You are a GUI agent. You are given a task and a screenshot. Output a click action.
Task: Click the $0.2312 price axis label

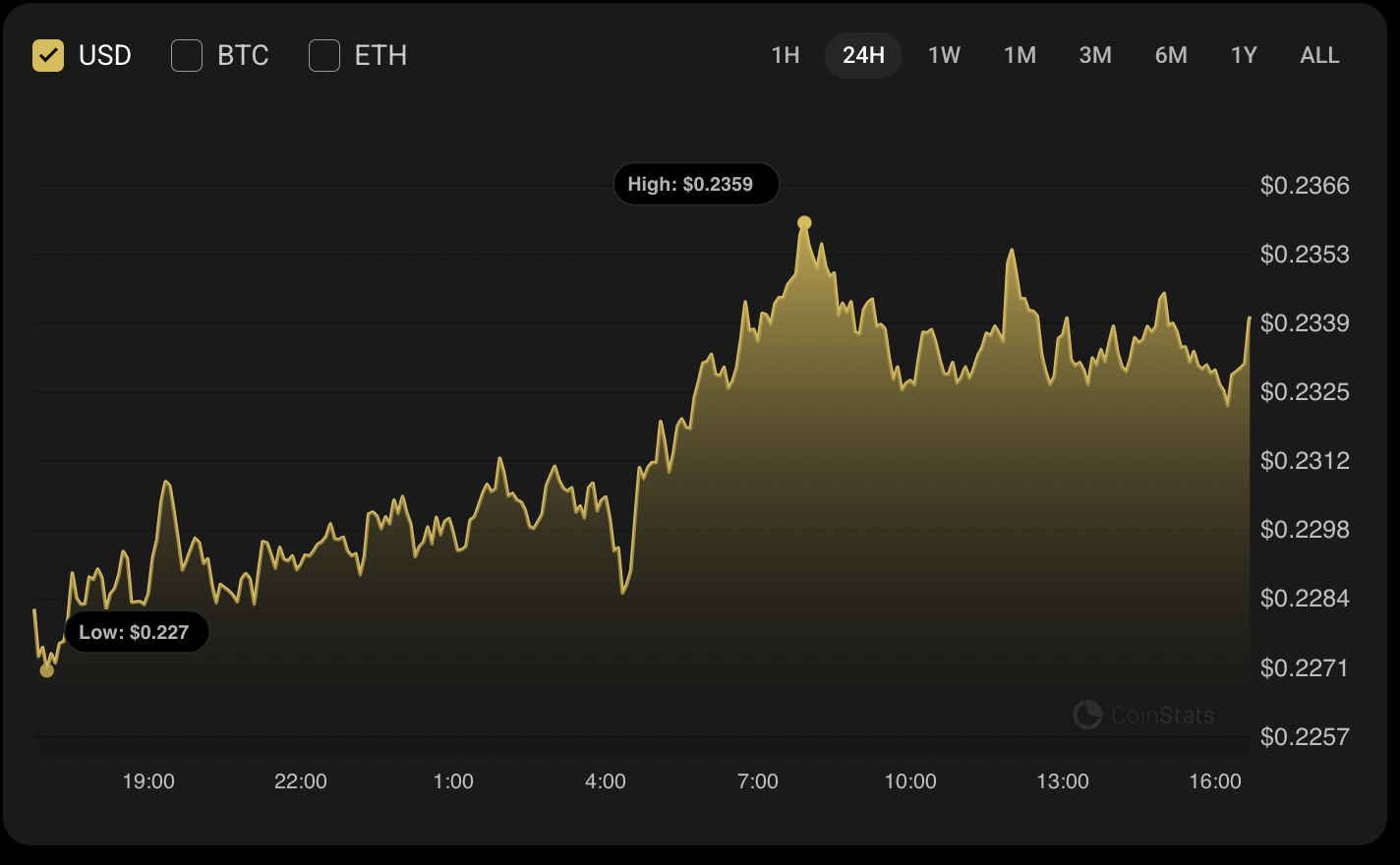coord(1305,461)
